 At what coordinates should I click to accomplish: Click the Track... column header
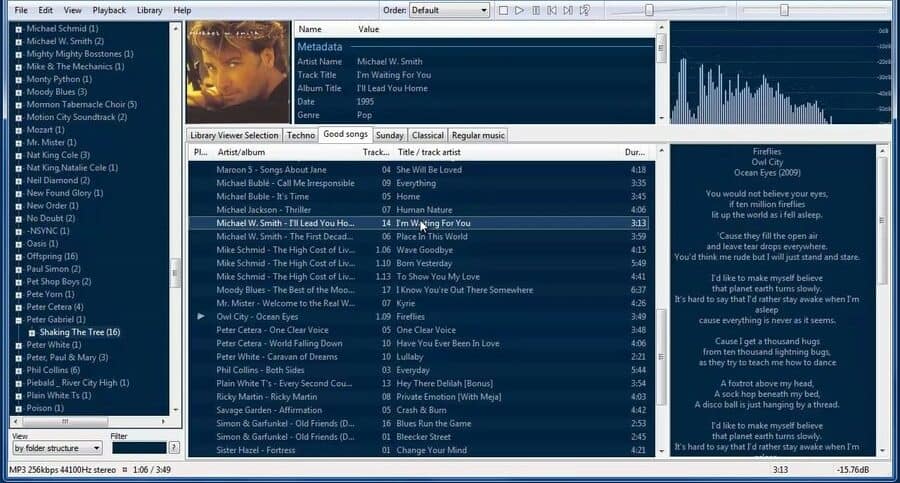[x=377, y=152]
